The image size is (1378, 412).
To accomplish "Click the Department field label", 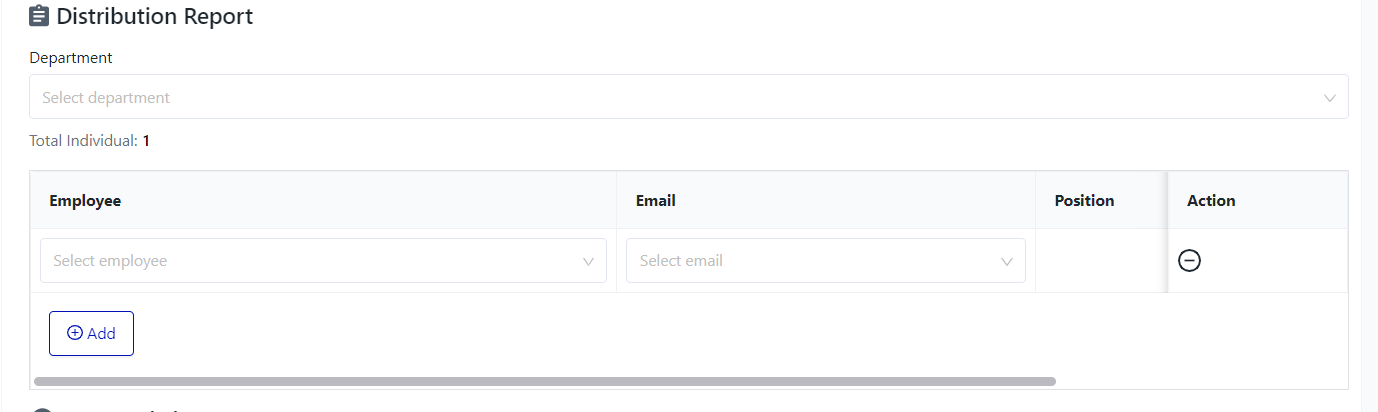I will (x=71, y=58).
